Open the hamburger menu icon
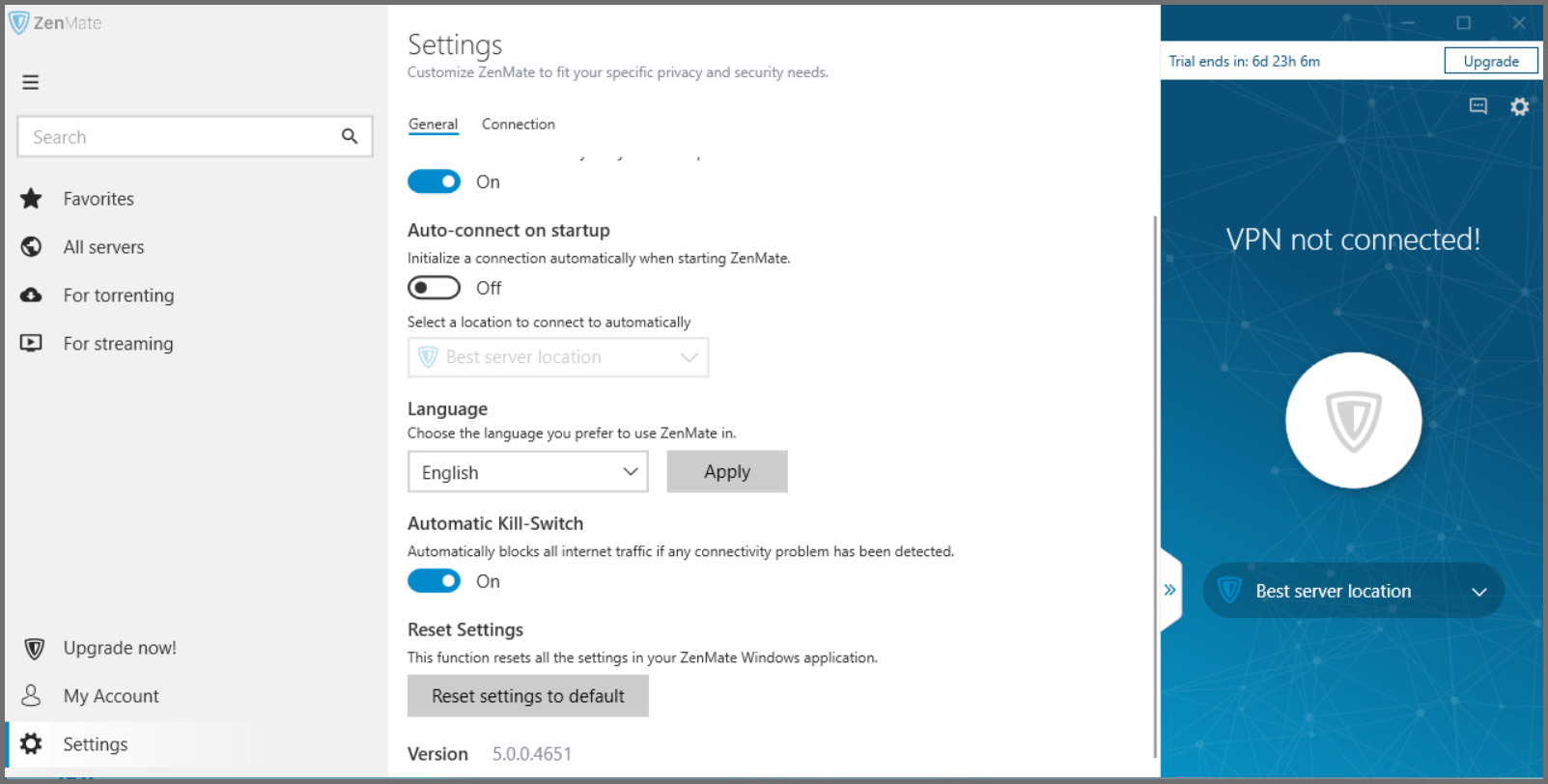The image size is (1548, 784). click(31, 82)
